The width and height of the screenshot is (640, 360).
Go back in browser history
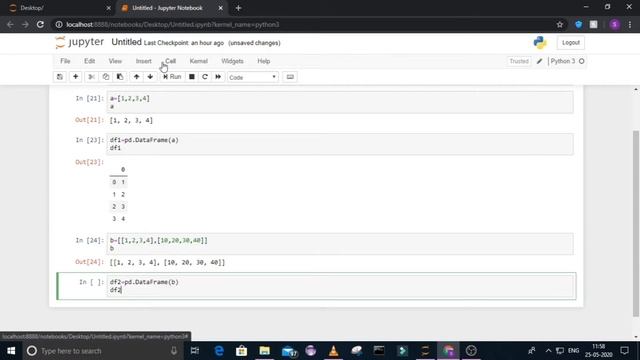click(x=10, y=24)
